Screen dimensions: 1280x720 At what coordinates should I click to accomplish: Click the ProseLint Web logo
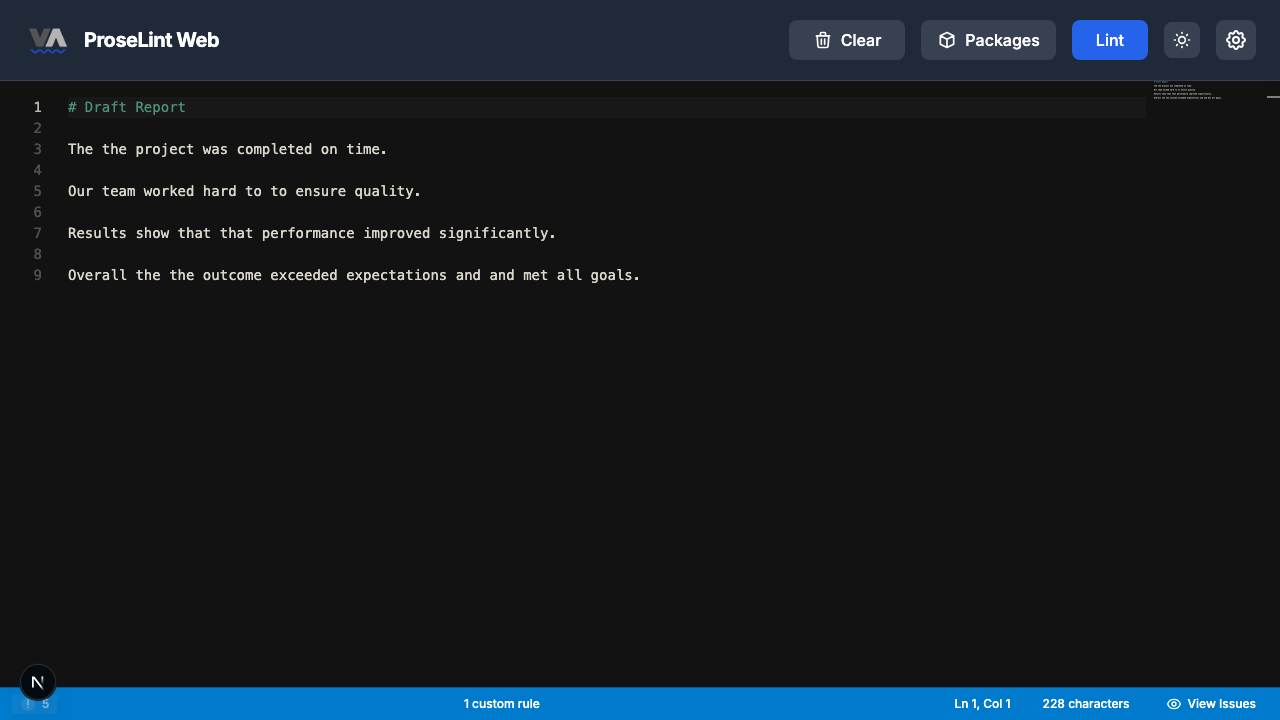pos(124,40)
